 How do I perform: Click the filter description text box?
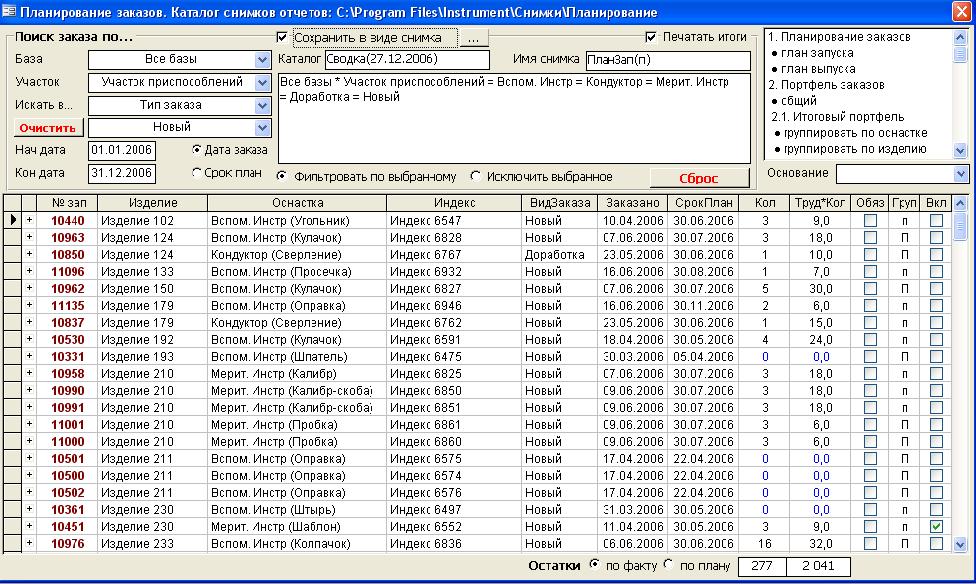click(514, 118)
